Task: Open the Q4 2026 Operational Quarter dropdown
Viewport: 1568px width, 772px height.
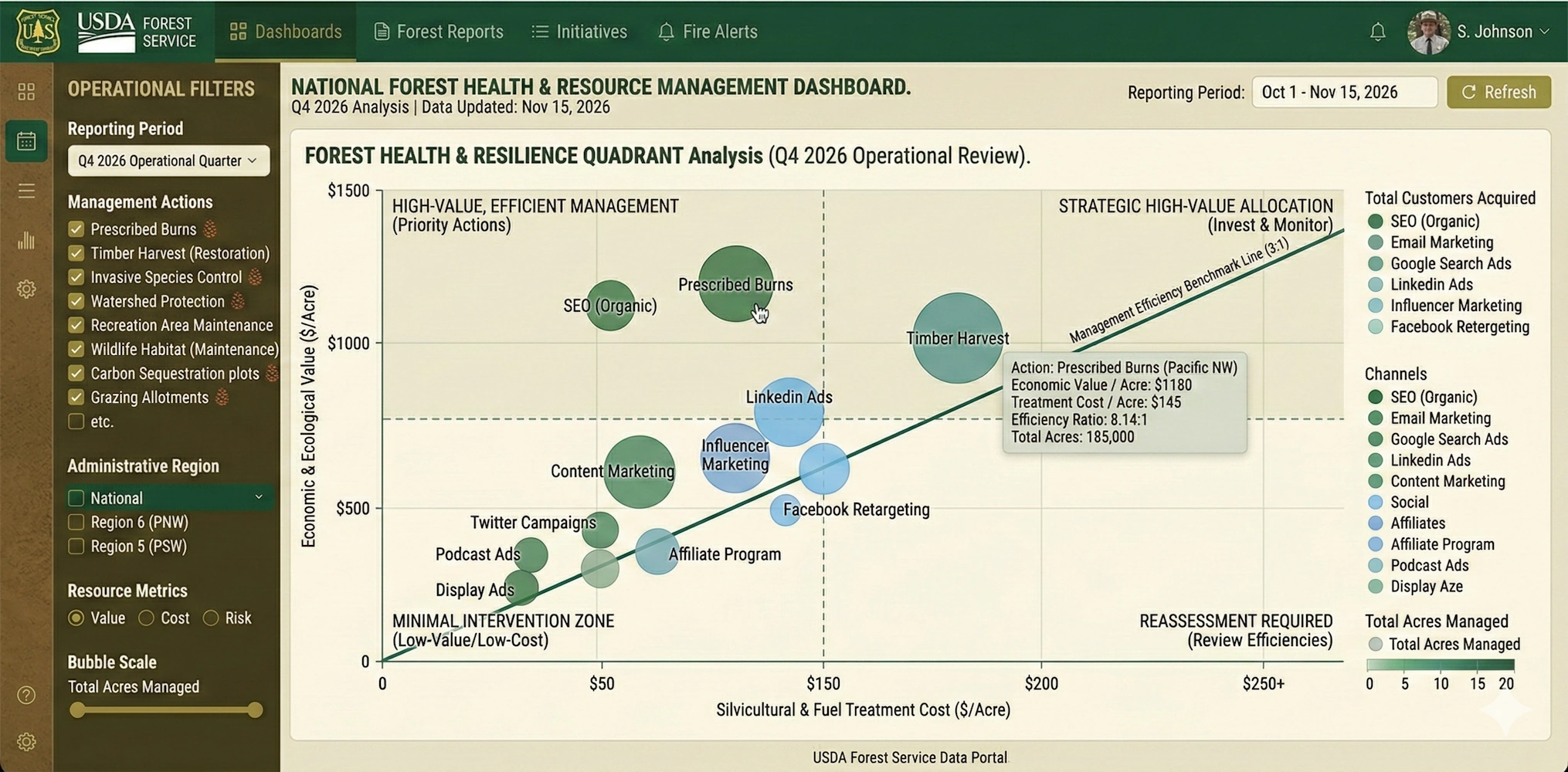Action: click(x=168, y=161)
